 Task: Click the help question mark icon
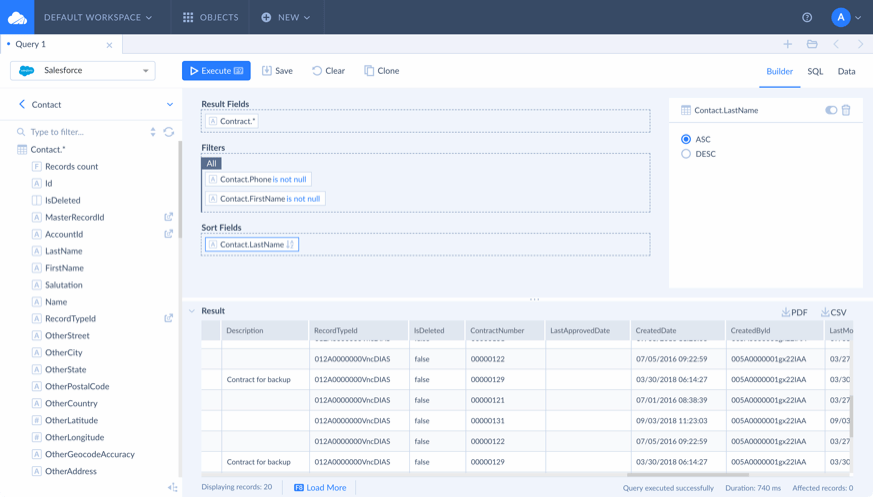click(x=807, y=17)
